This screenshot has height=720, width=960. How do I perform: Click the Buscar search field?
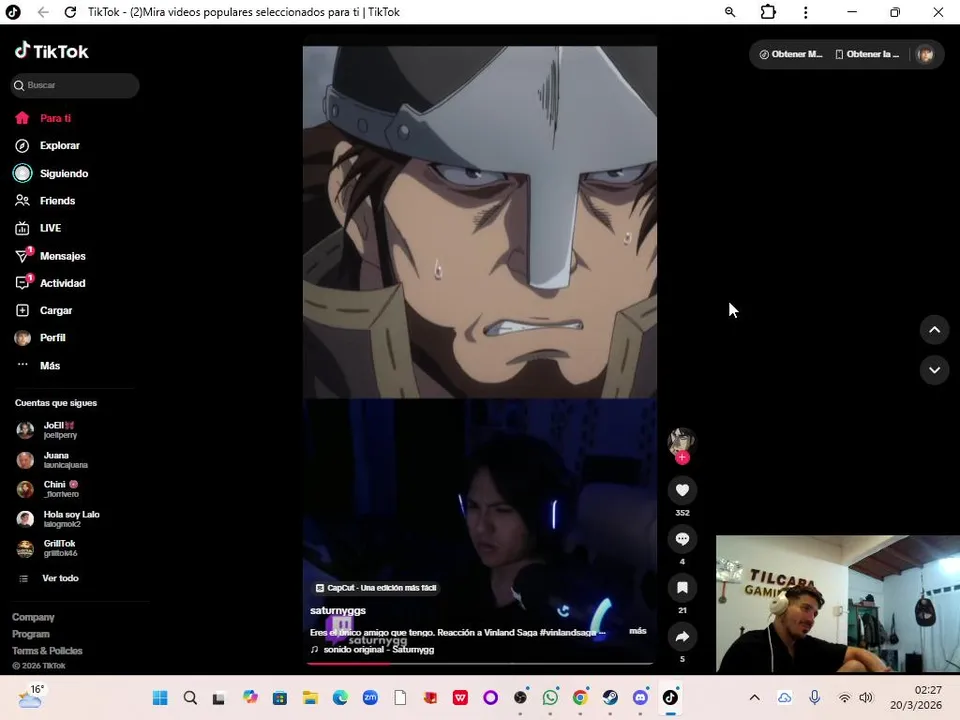(75, 85)
